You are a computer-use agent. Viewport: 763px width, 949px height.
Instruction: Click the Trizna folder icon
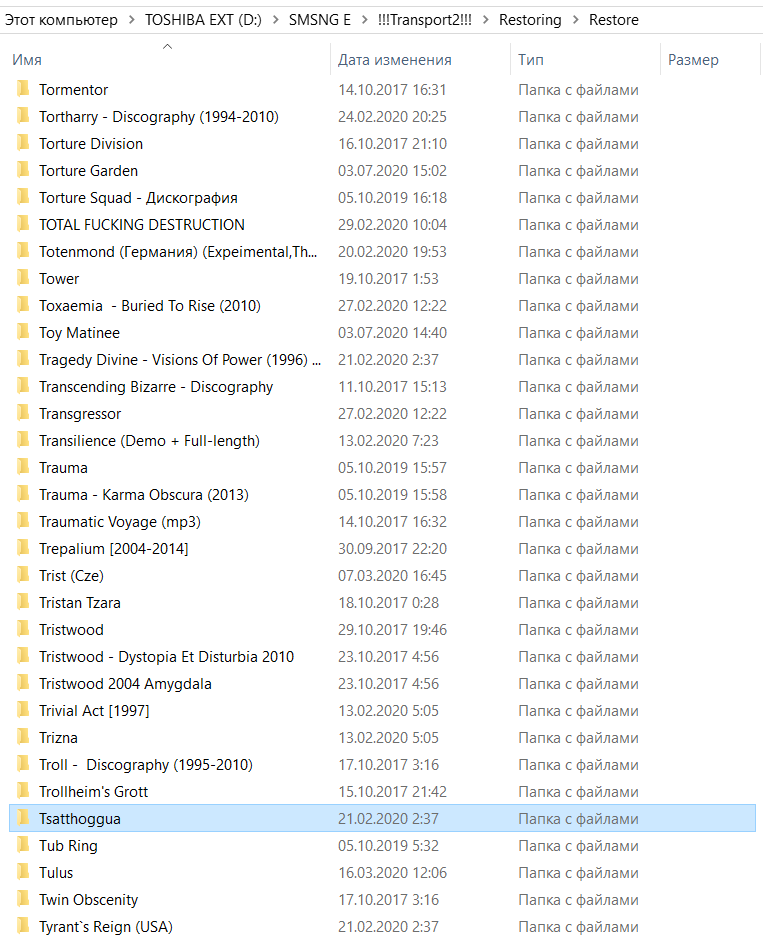[x=23, y=737]
